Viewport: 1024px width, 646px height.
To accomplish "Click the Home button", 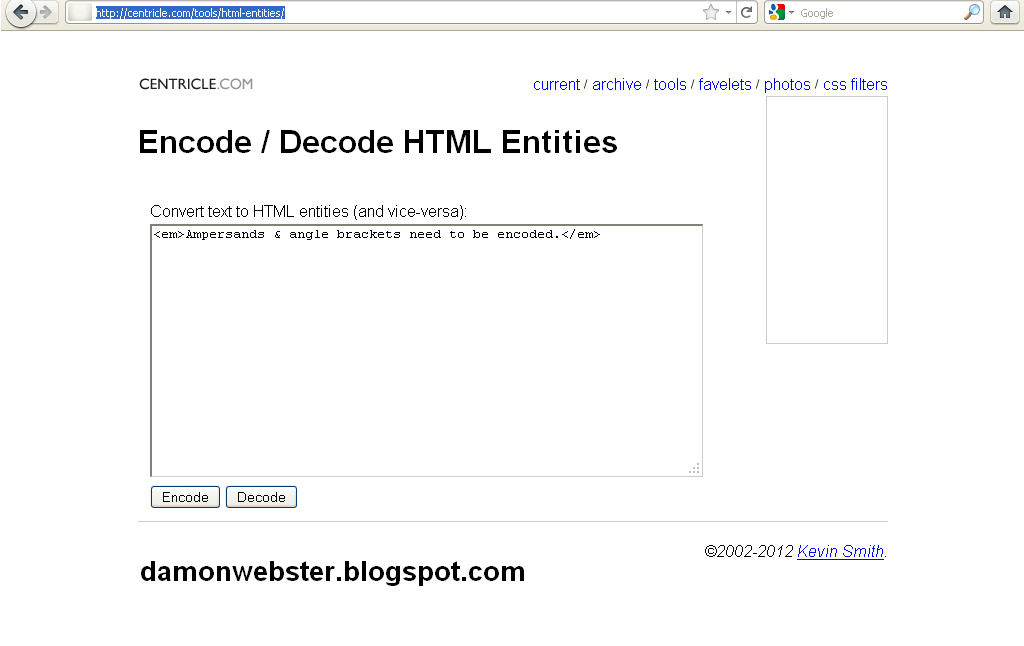I will tap(1004, 13).
